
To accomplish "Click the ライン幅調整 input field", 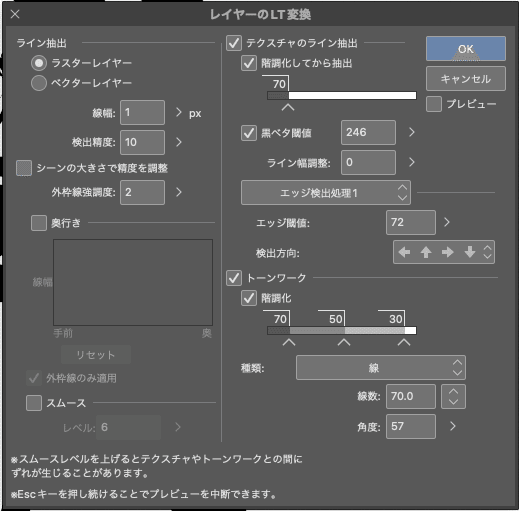I will (368, 162).
